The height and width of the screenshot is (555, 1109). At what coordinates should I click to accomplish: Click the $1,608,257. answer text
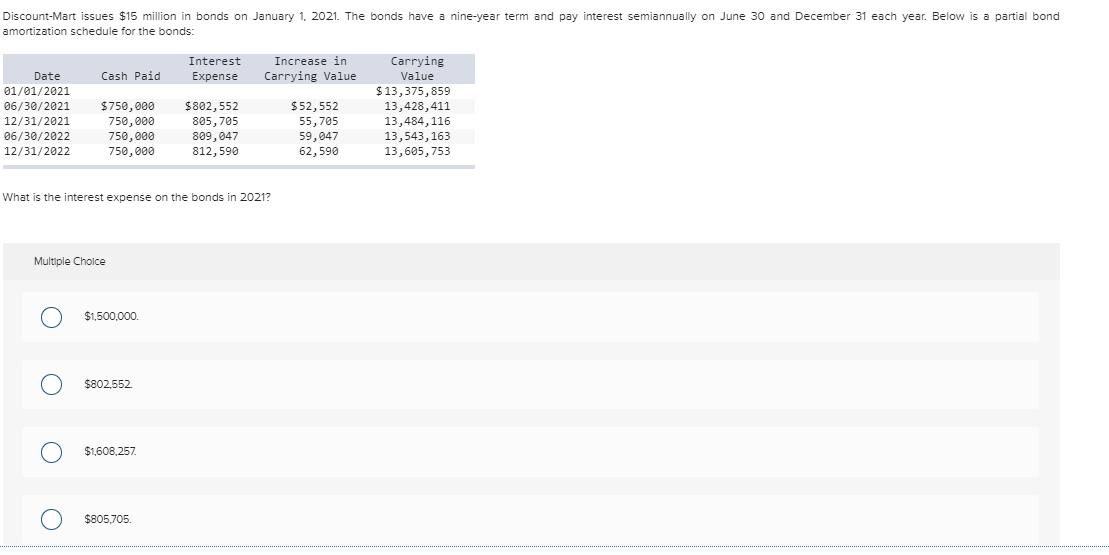[110, 451]
